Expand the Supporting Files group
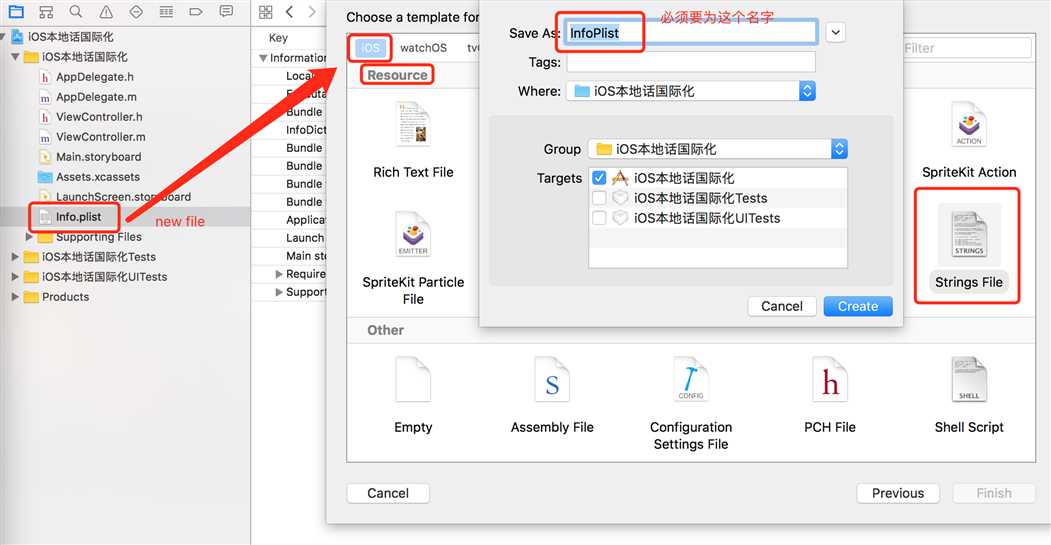This screenshot has width=1051, height=545. [29, 237]
